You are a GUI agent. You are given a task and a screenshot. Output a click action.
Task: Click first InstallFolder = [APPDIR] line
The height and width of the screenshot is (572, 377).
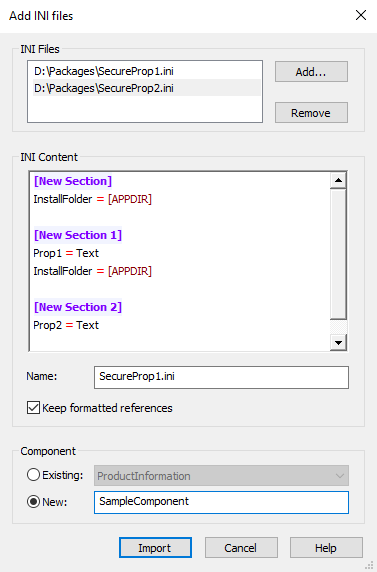pos(92,199)
